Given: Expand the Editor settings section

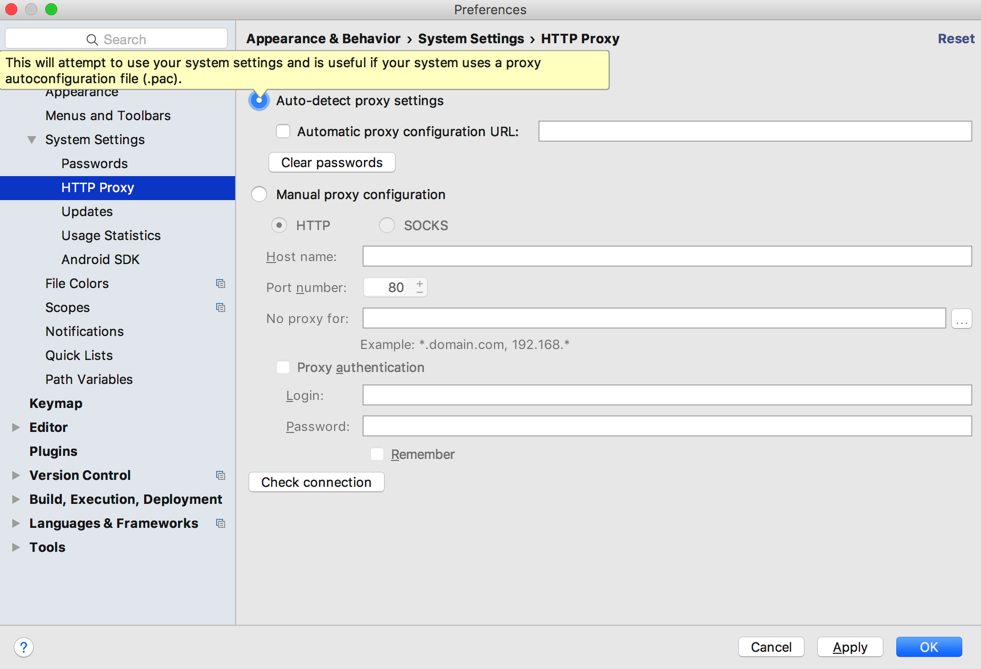Looking at the screenshot, I should coord(16,428).
